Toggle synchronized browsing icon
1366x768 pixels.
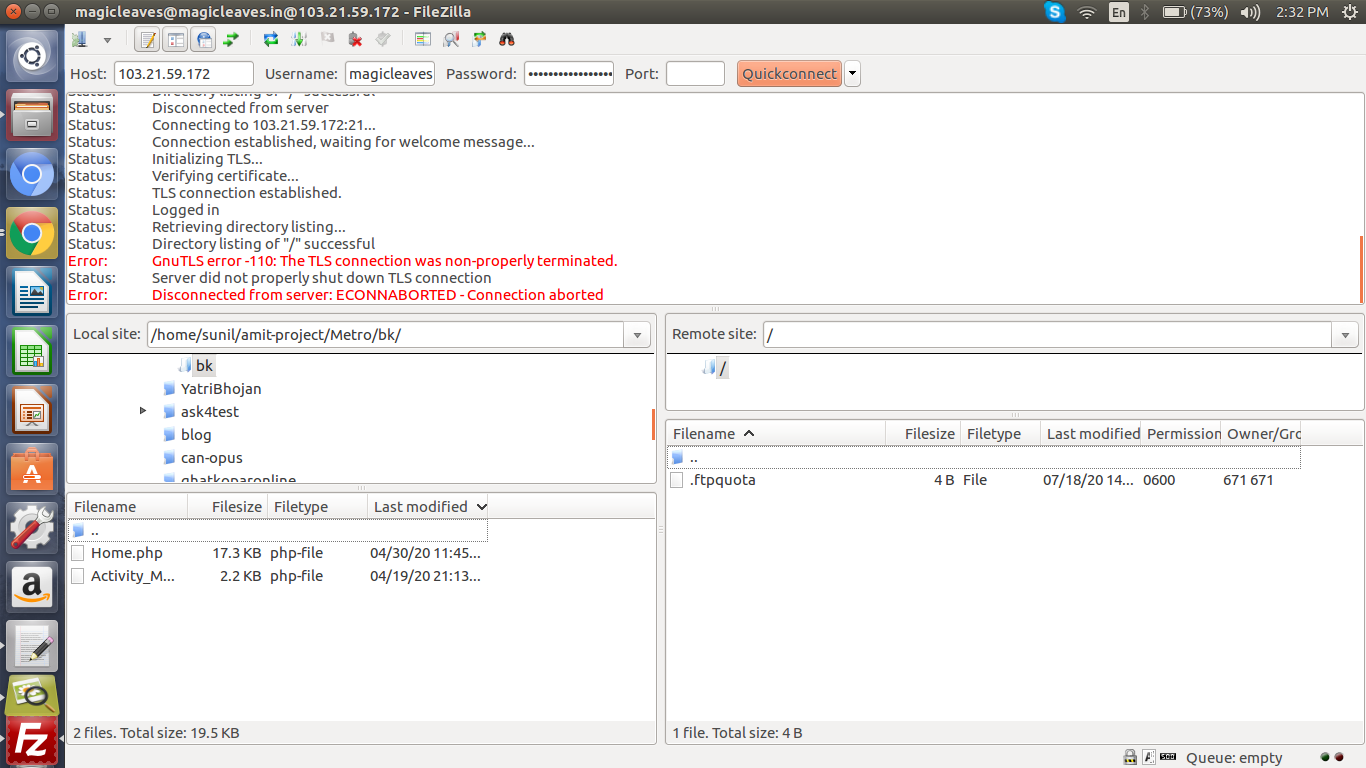click(479, 40)
